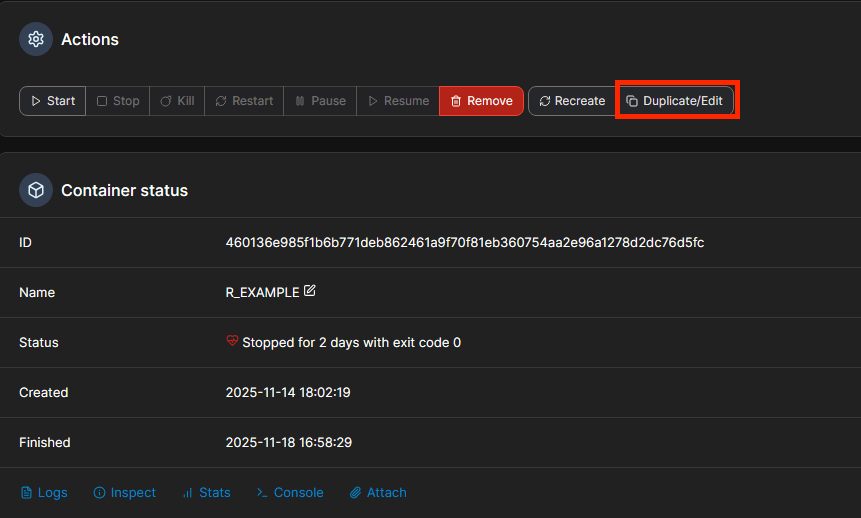Start the container
Image resolution: width=861 pixels, height=518 pixels.
[x=53, y=101]
